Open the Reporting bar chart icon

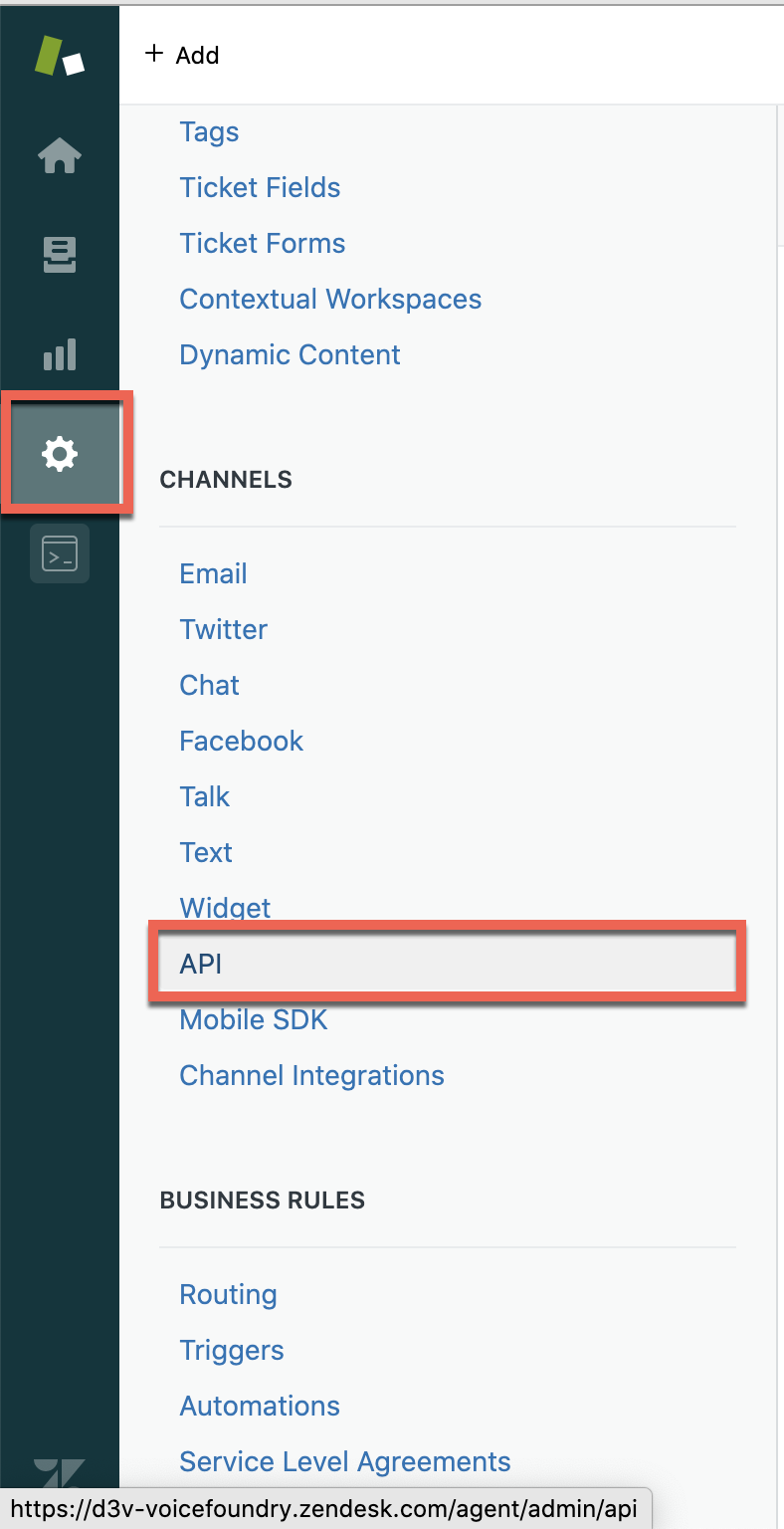tap(60, 354)
